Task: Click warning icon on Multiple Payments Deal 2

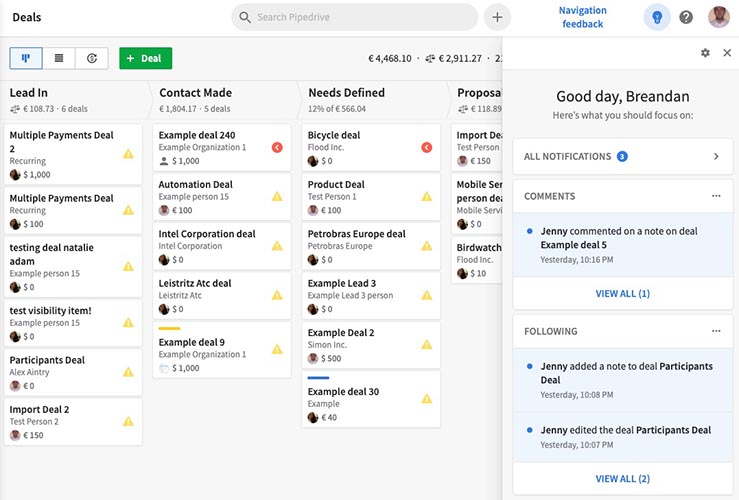Action: tap(128, 154)
